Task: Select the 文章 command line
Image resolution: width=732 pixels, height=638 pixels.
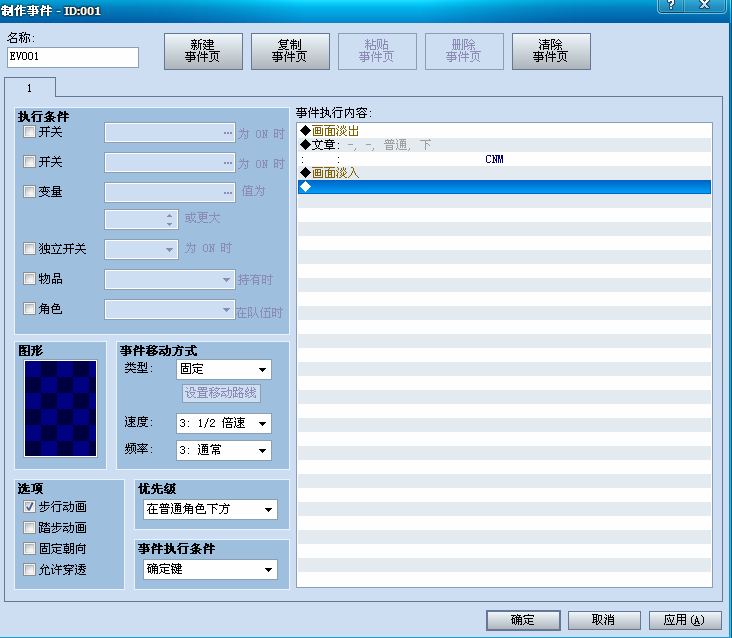Action: [x=504, y=145]
